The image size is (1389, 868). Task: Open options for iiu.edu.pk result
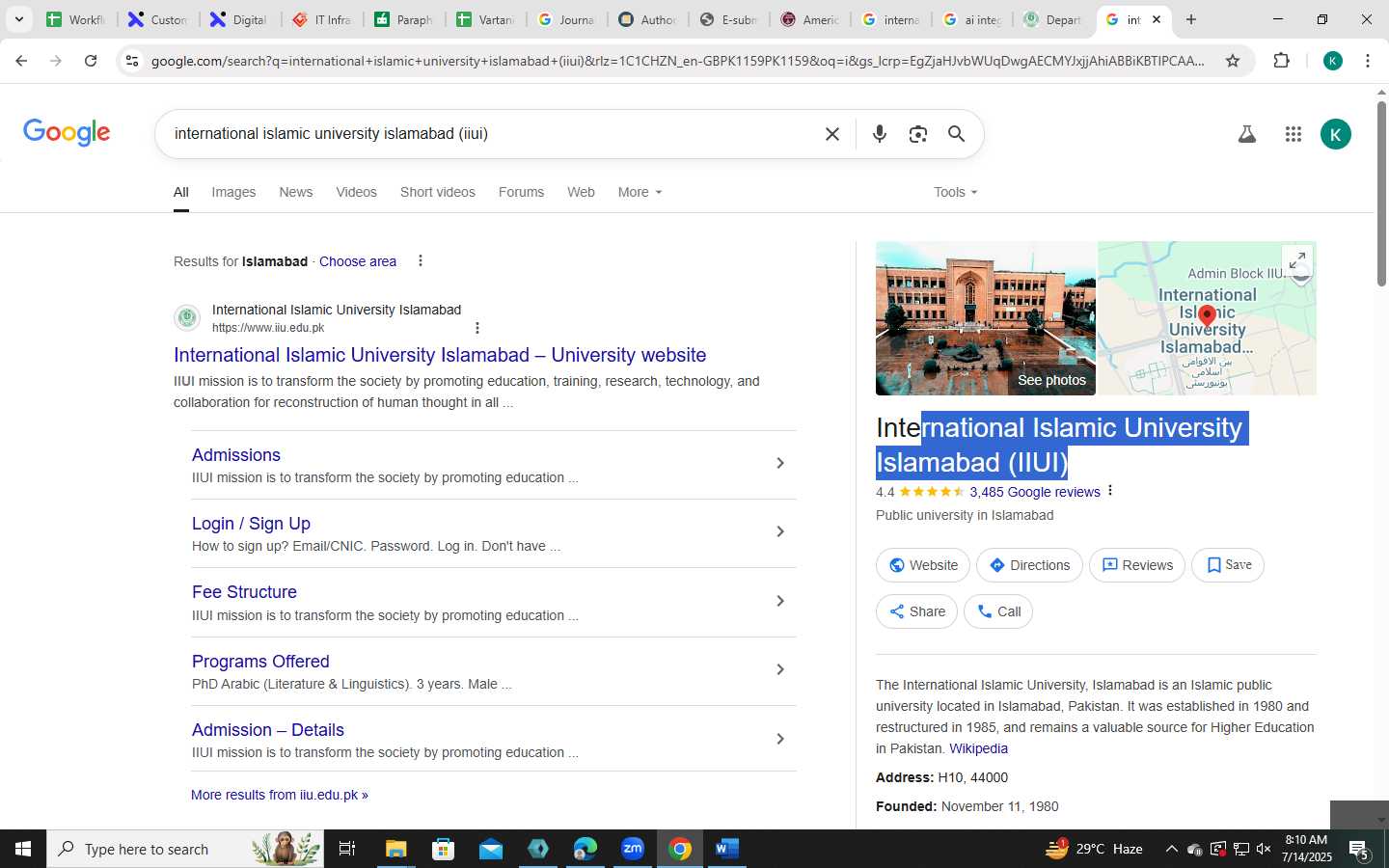tap(477, 328)
